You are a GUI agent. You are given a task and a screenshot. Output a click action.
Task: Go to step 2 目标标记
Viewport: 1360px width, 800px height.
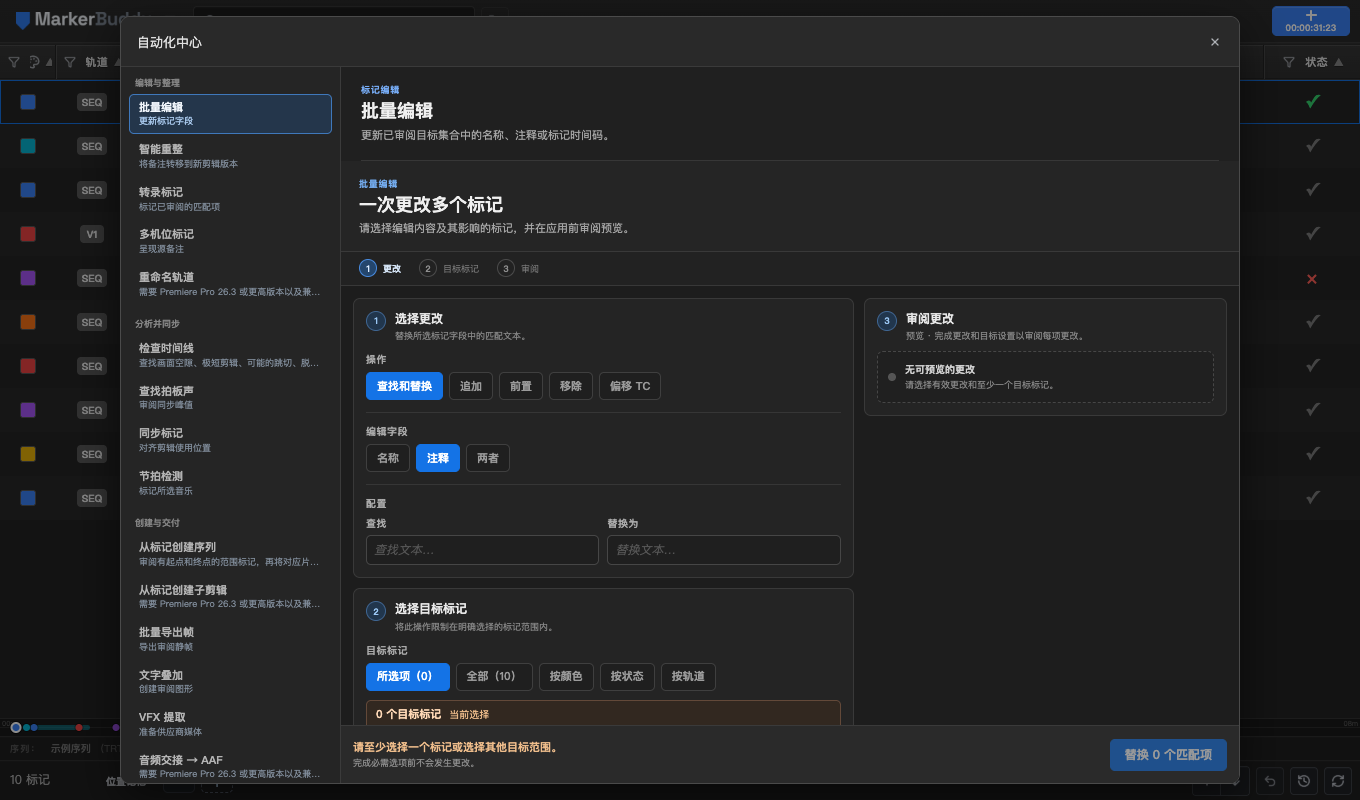point(449,268)
